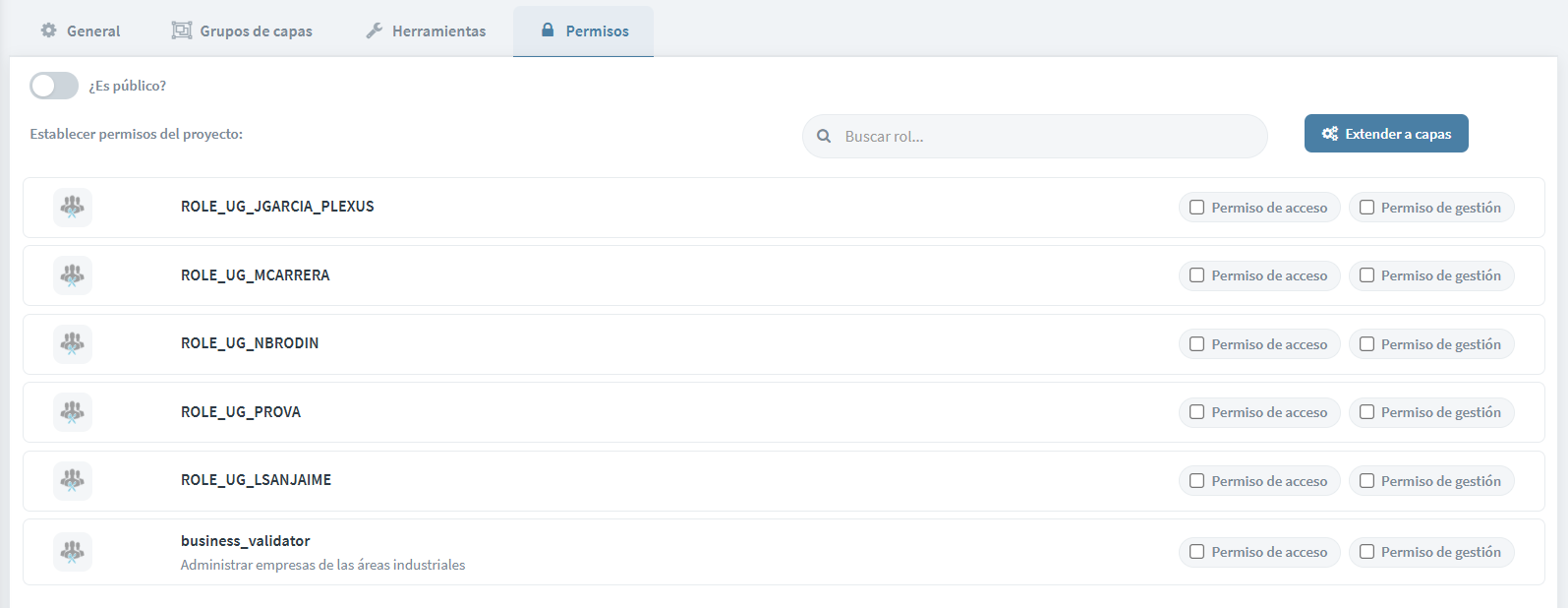
Task: Select the ROLE_UG_NBRODIN role name
Action: click(x=250, y=343)
